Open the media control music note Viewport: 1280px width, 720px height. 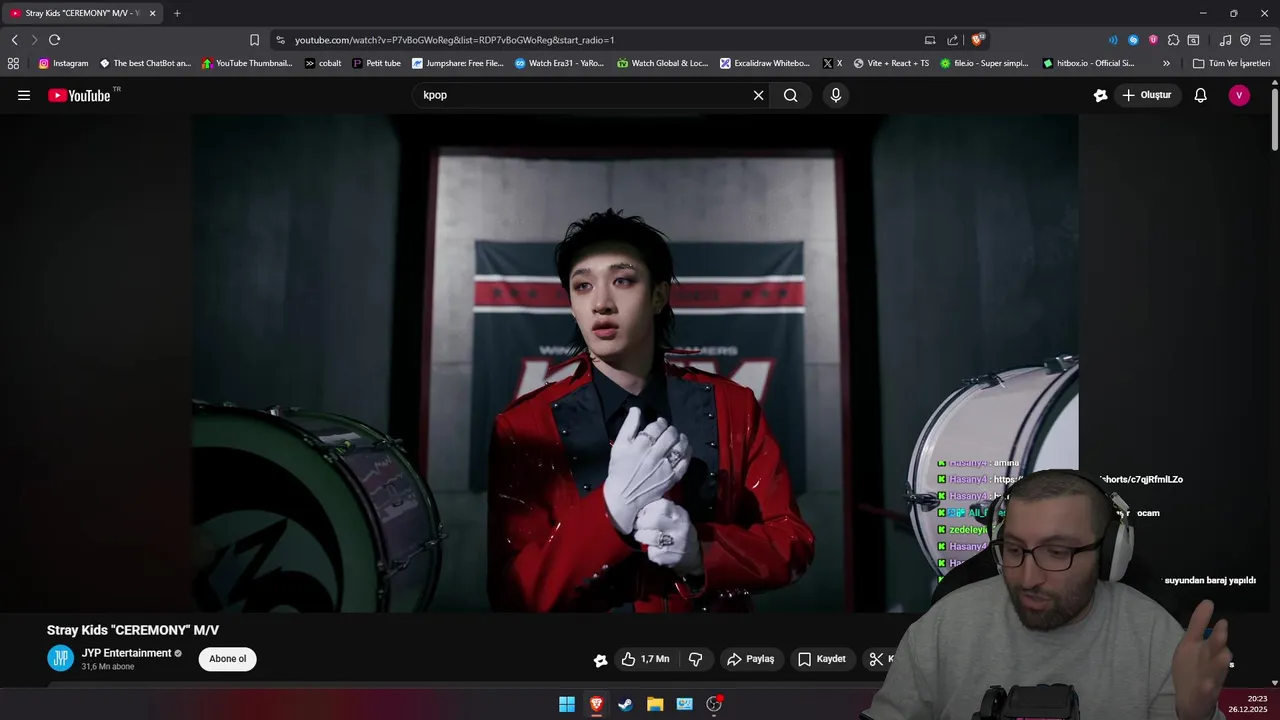click(1225, 40)
